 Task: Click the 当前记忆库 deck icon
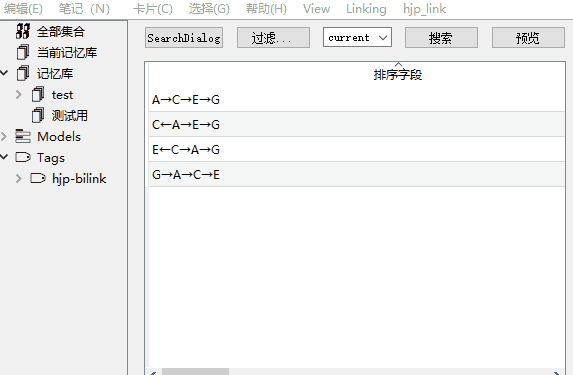tap(23, 52)
